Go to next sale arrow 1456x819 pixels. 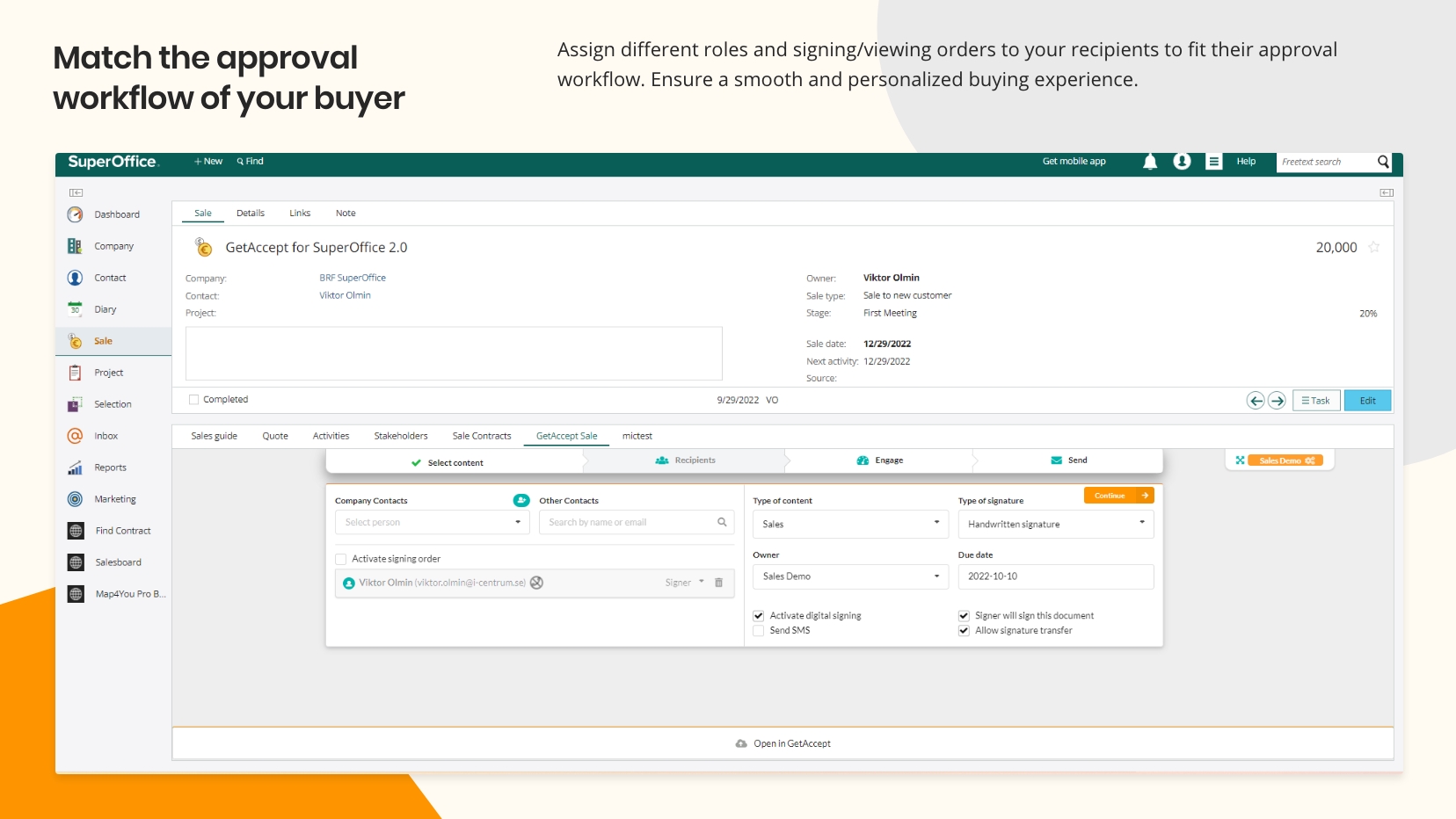[x=1277, y=401]
